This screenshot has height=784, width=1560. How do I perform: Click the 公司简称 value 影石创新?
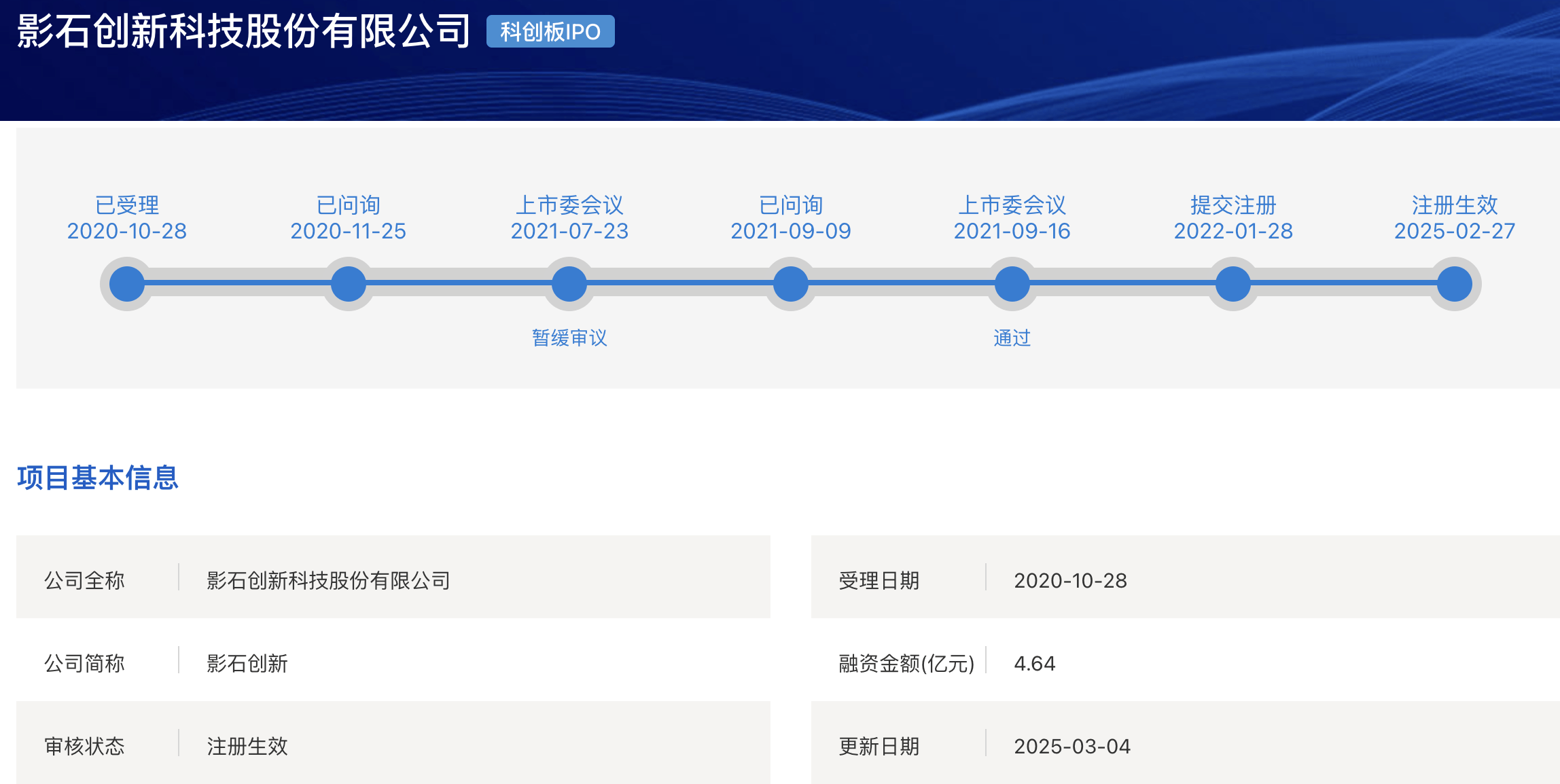(x=247, y=663)
